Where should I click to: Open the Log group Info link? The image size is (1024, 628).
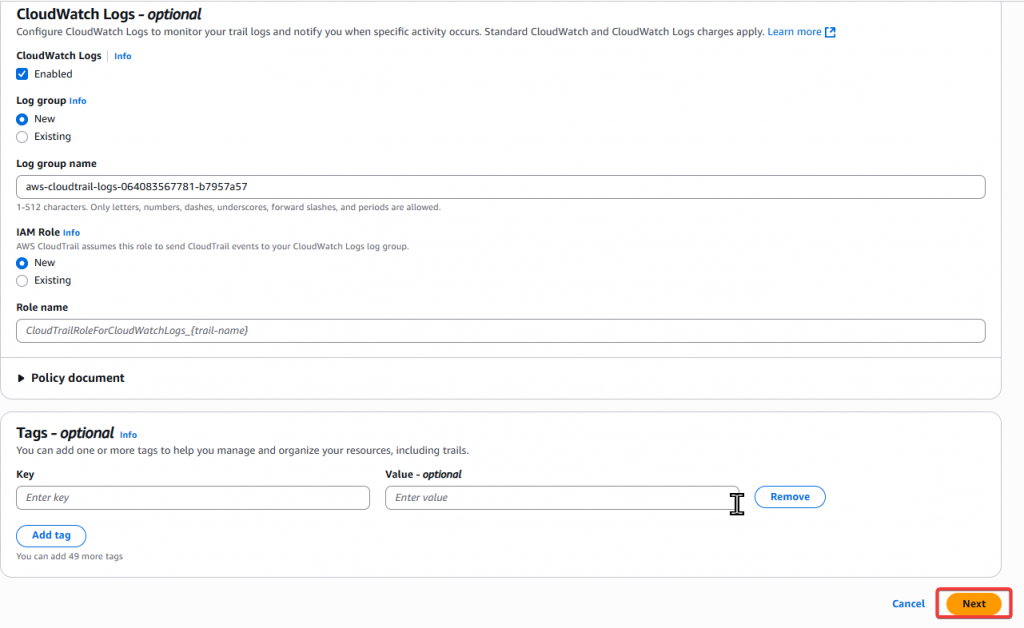pos(78,101)
